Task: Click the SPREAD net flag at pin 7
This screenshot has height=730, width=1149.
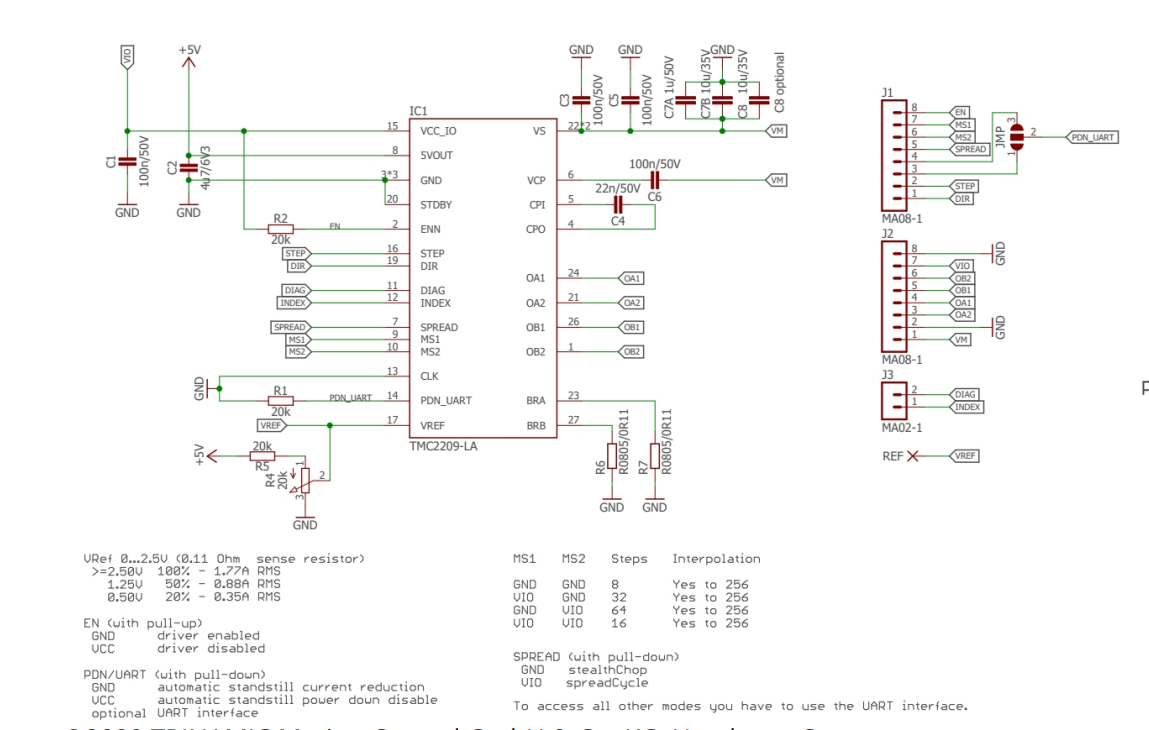Action: [290, 328]
